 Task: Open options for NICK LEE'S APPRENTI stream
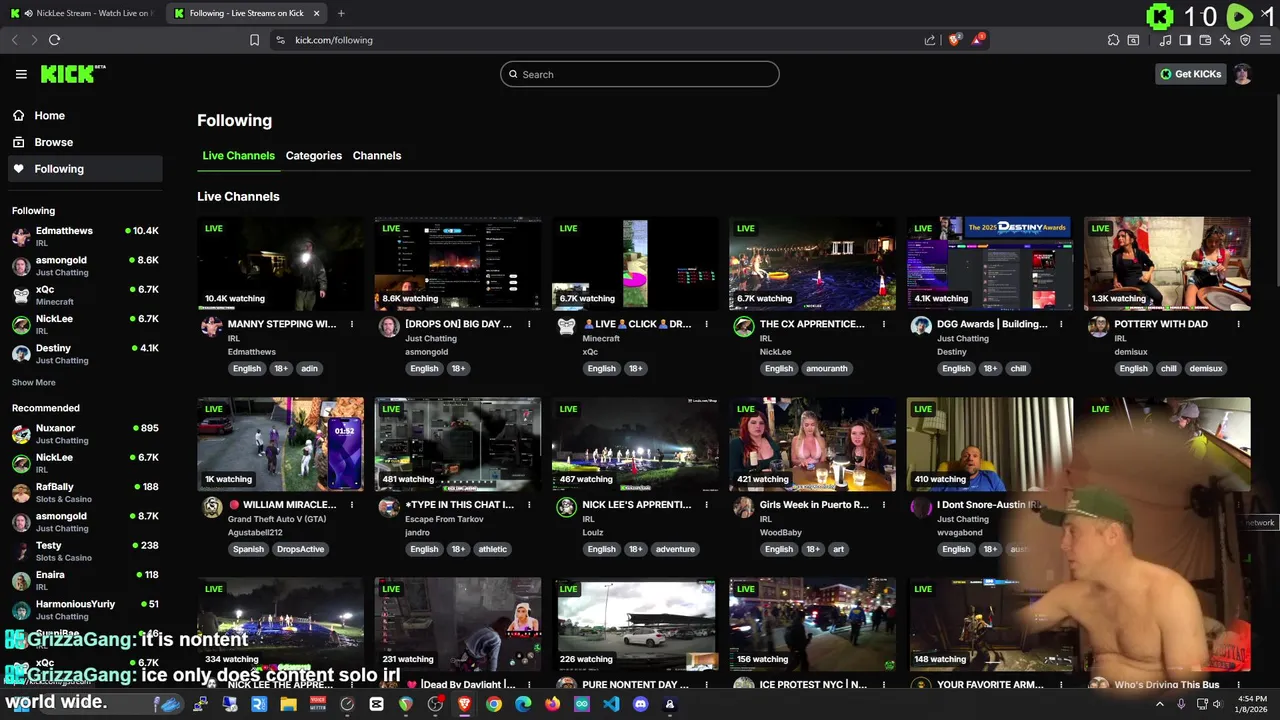click(706, 505)
